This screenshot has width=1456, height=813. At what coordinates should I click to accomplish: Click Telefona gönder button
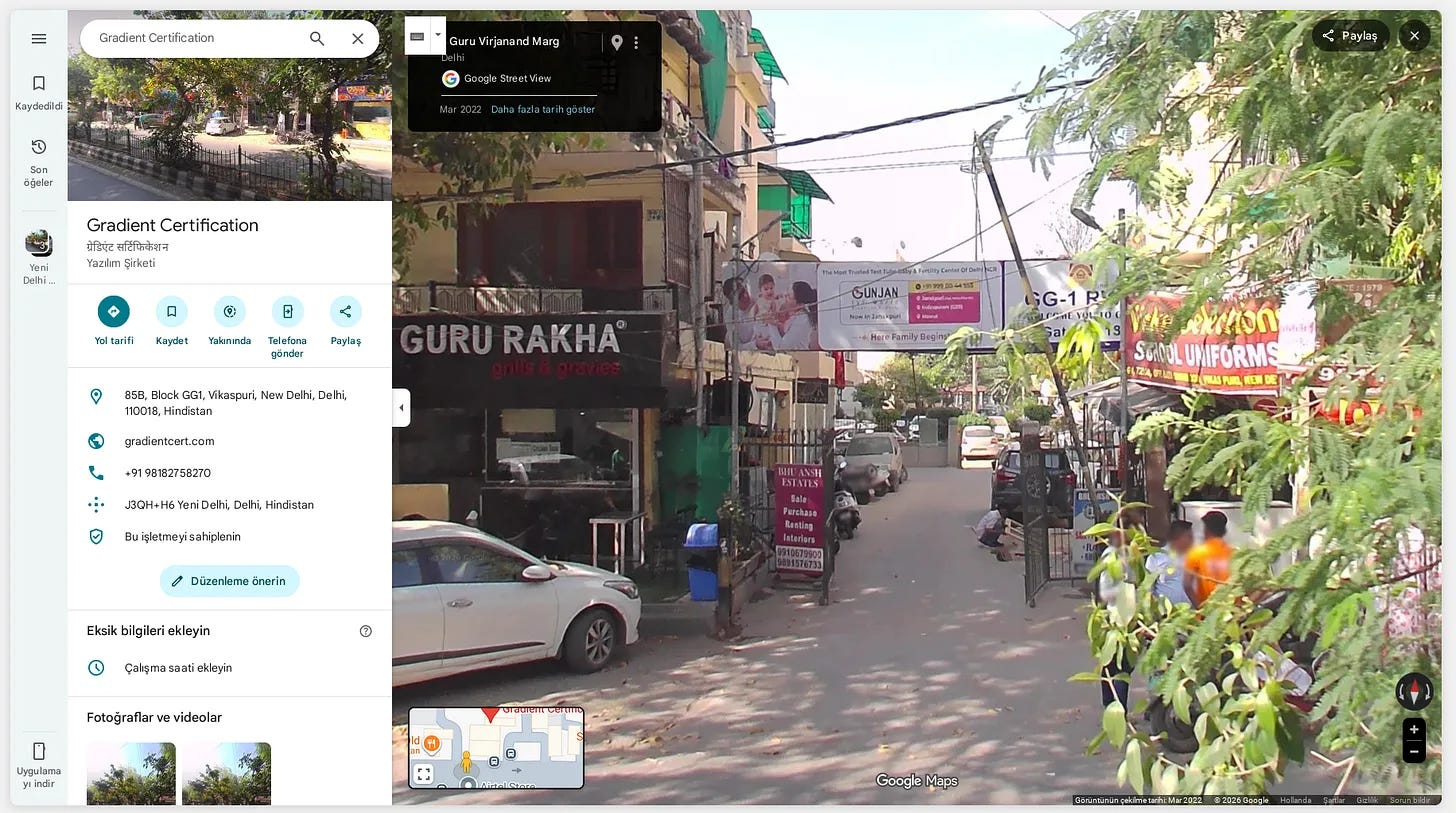(287, 327)
